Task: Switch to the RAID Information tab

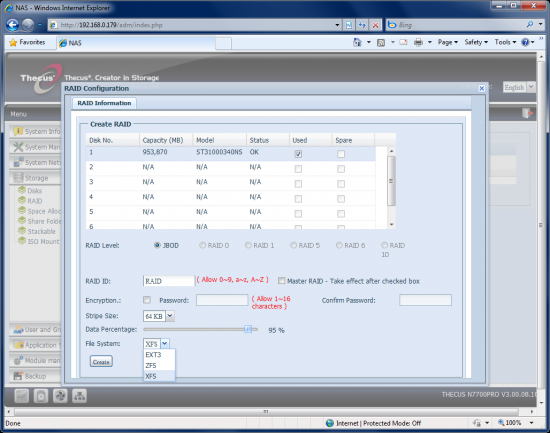Action: 104,103
